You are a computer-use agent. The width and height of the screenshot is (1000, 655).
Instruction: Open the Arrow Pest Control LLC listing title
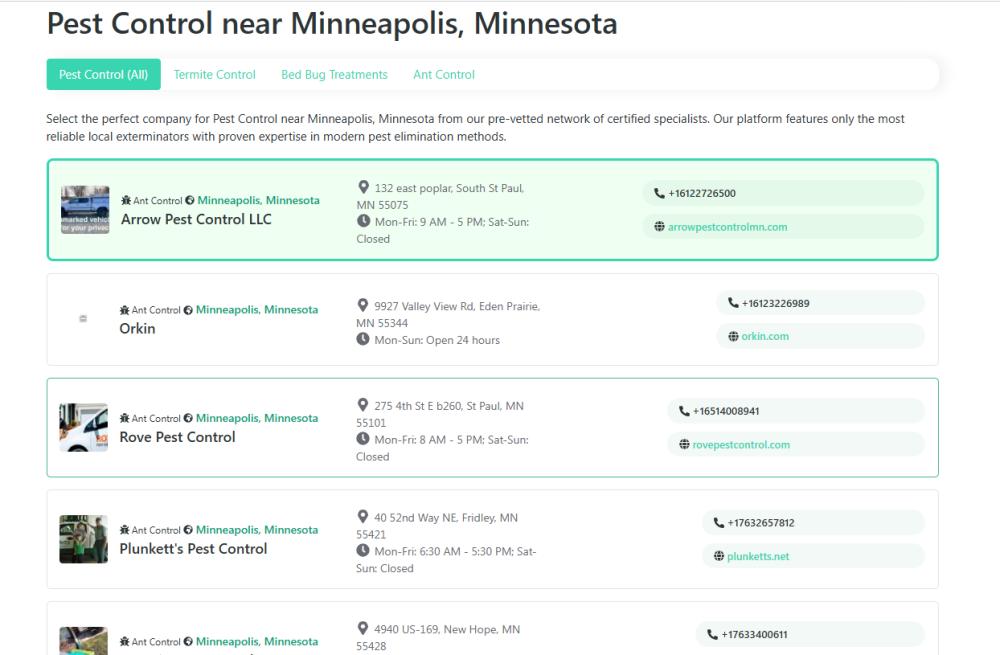(196, 219)
